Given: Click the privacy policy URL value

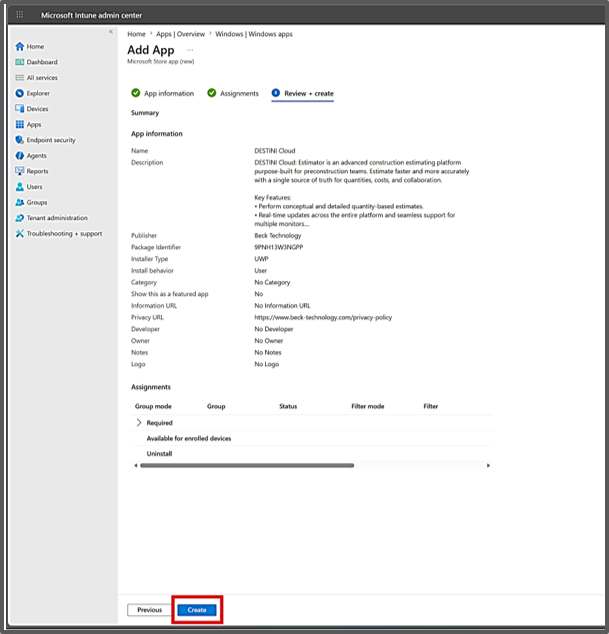Looking at the screenshot, I should [x=323, y=317].
